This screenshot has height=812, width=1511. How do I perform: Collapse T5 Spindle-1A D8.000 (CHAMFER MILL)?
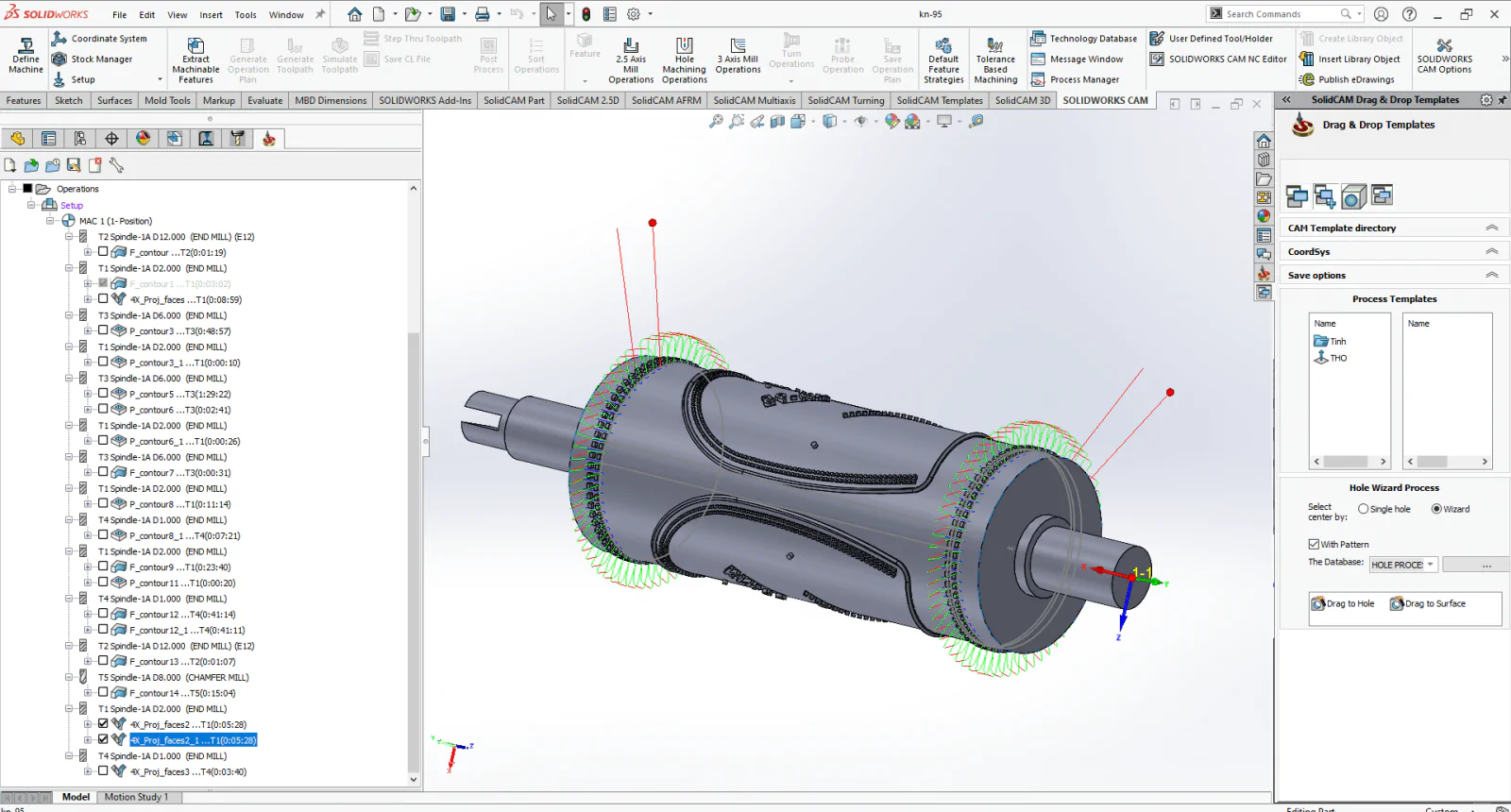[69, 677]
